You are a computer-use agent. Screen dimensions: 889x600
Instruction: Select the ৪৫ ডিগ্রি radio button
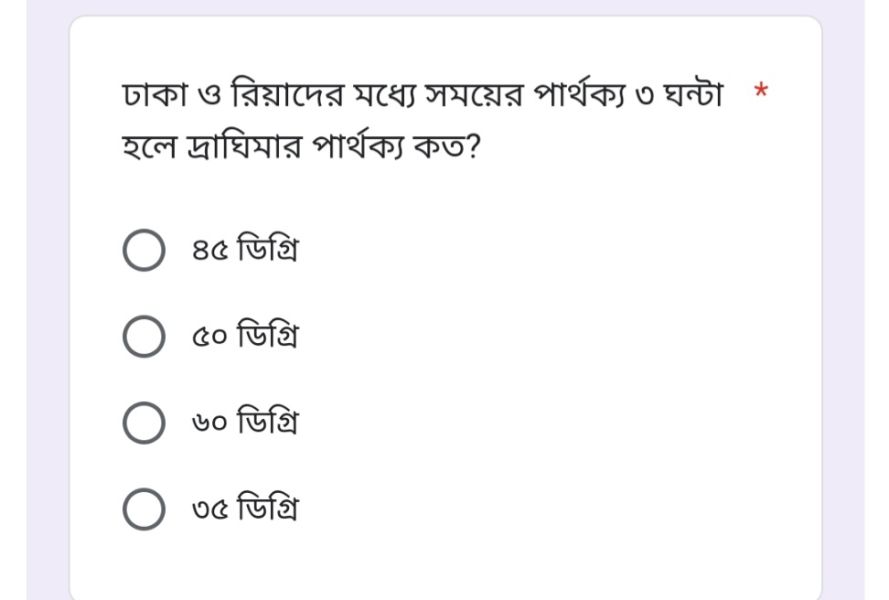144,251
